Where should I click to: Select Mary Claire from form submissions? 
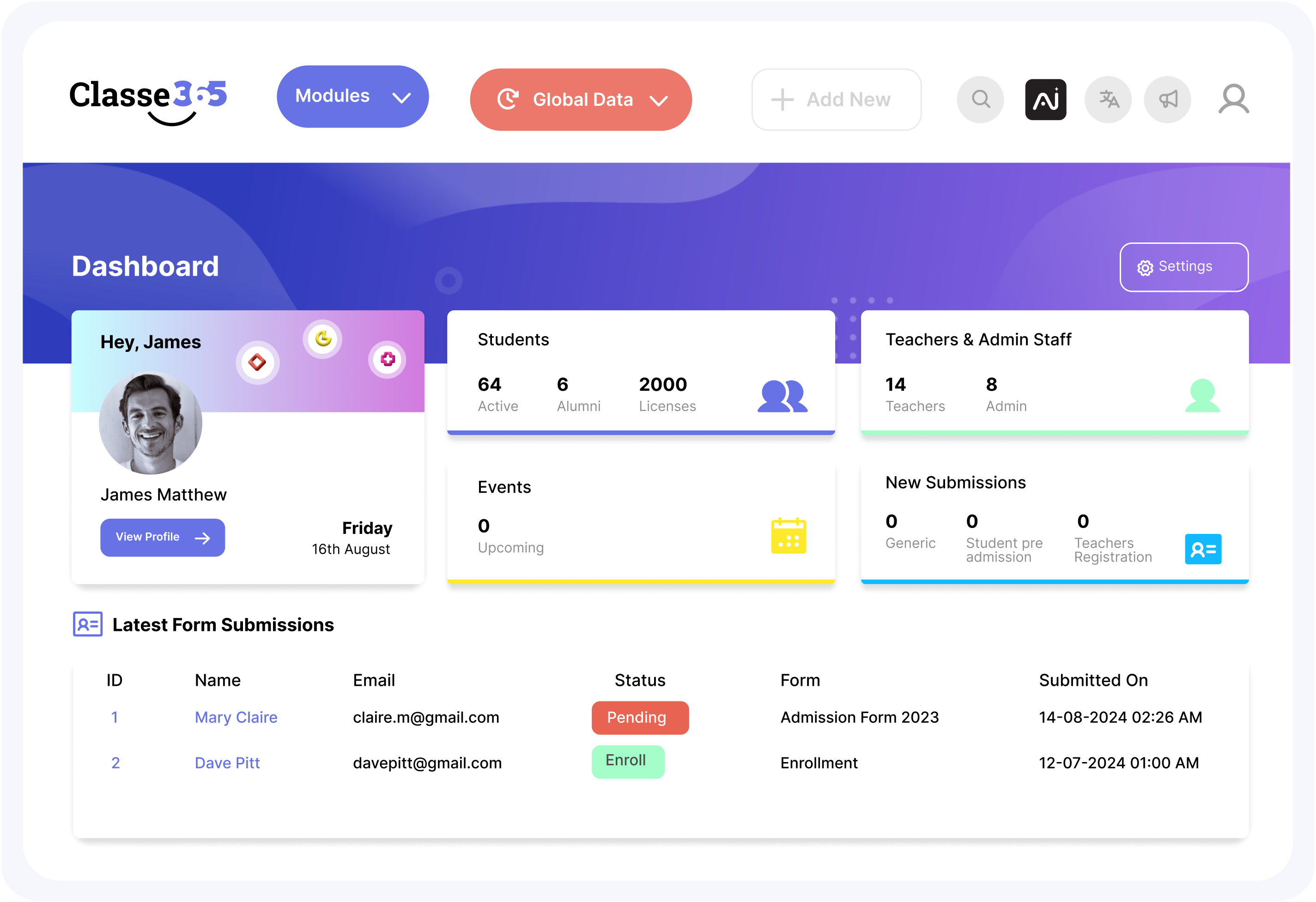click(236, 717)
